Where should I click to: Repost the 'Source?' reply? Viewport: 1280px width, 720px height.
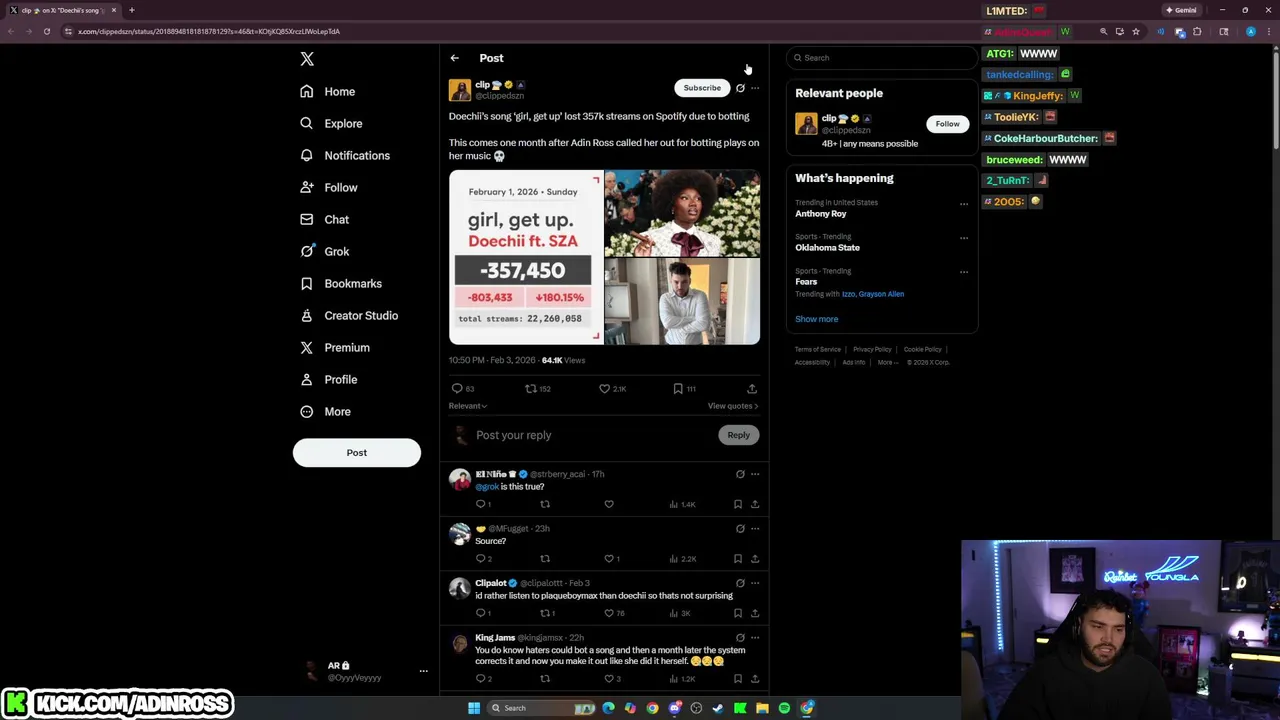pyautogui.click(x=545, y=559)
